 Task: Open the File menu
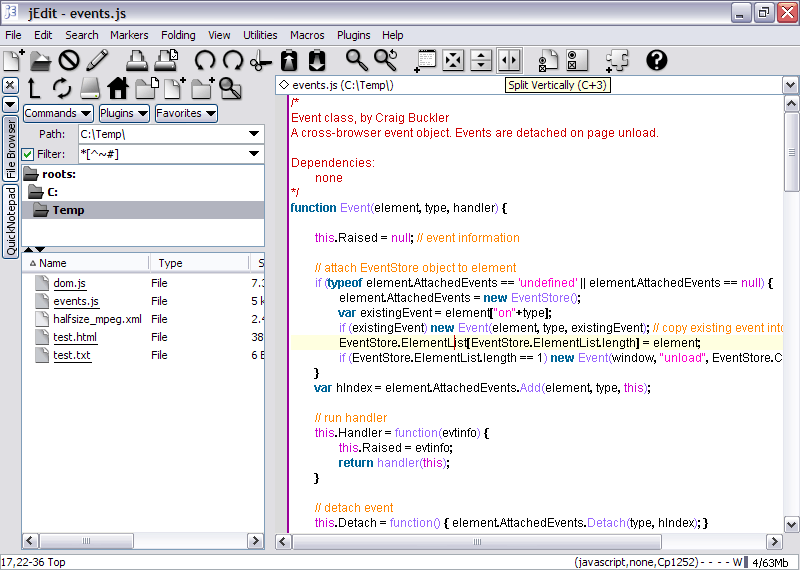(13, 35)
